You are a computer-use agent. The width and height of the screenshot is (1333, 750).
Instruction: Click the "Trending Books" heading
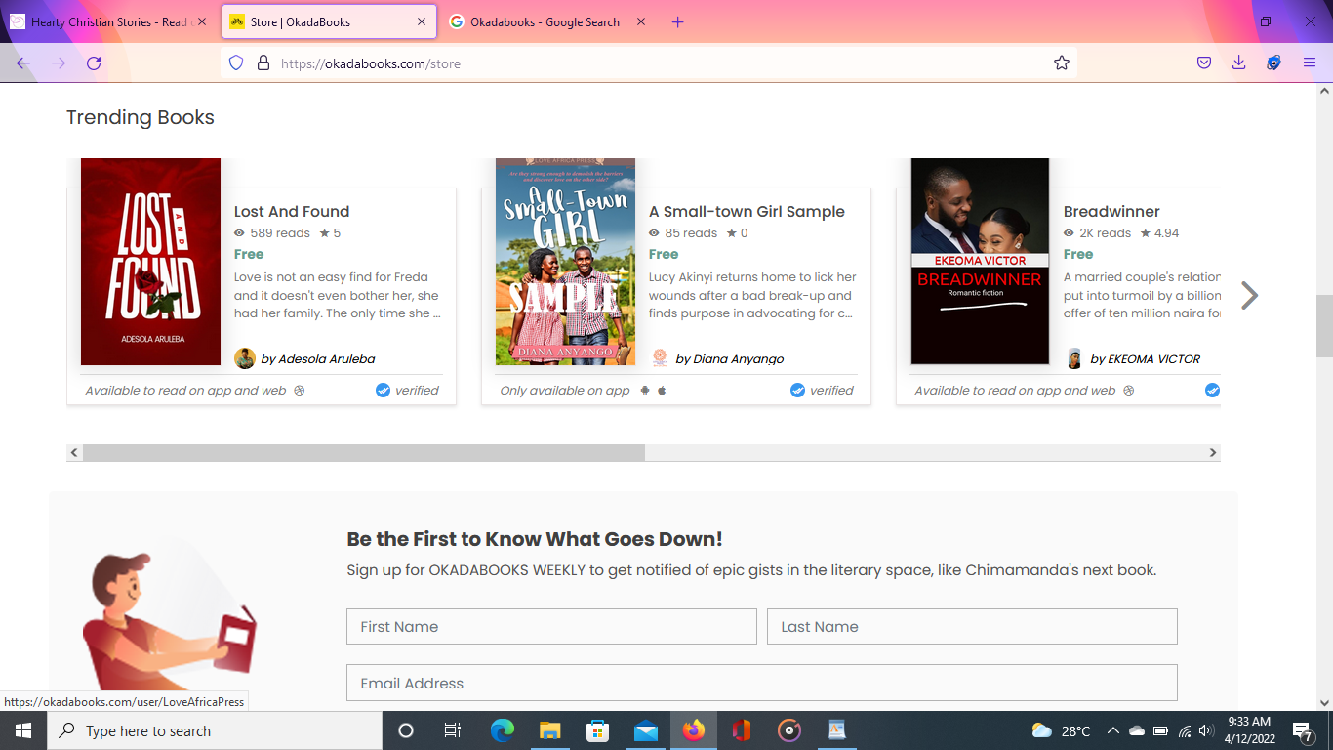140,117
